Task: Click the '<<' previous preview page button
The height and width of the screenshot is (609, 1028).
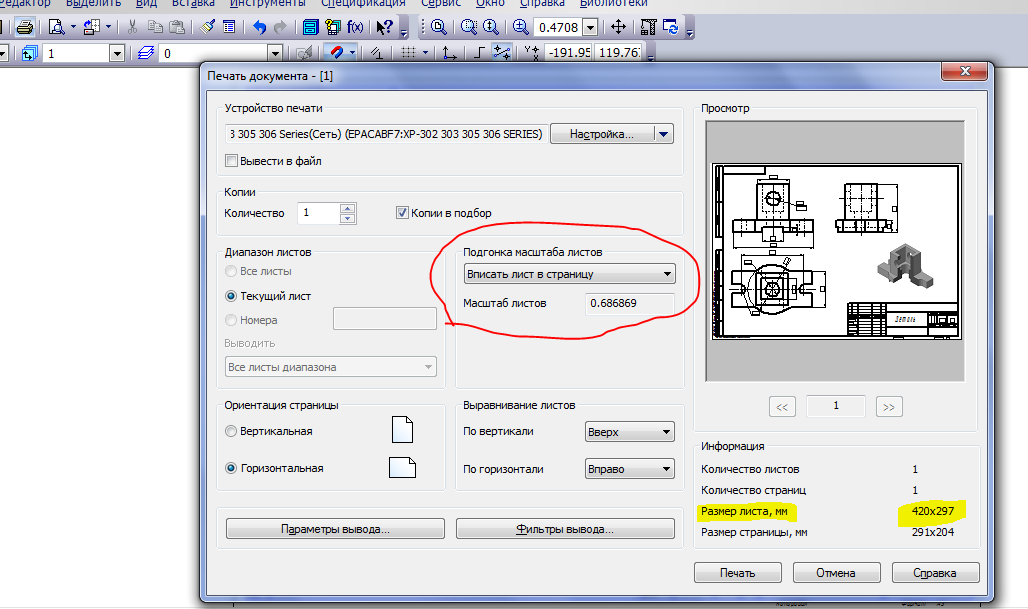Action: click(782, 406)
